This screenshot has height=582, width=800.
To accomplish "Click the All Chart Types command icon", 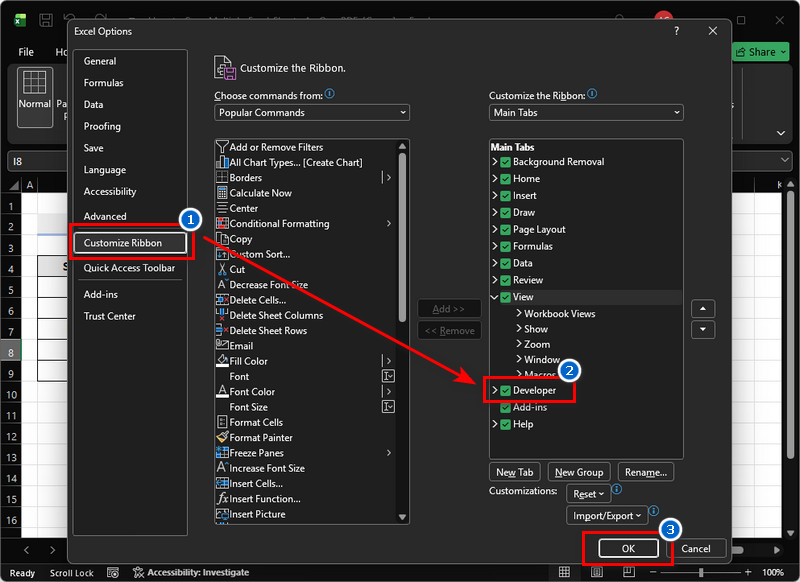I will point(222,162).
